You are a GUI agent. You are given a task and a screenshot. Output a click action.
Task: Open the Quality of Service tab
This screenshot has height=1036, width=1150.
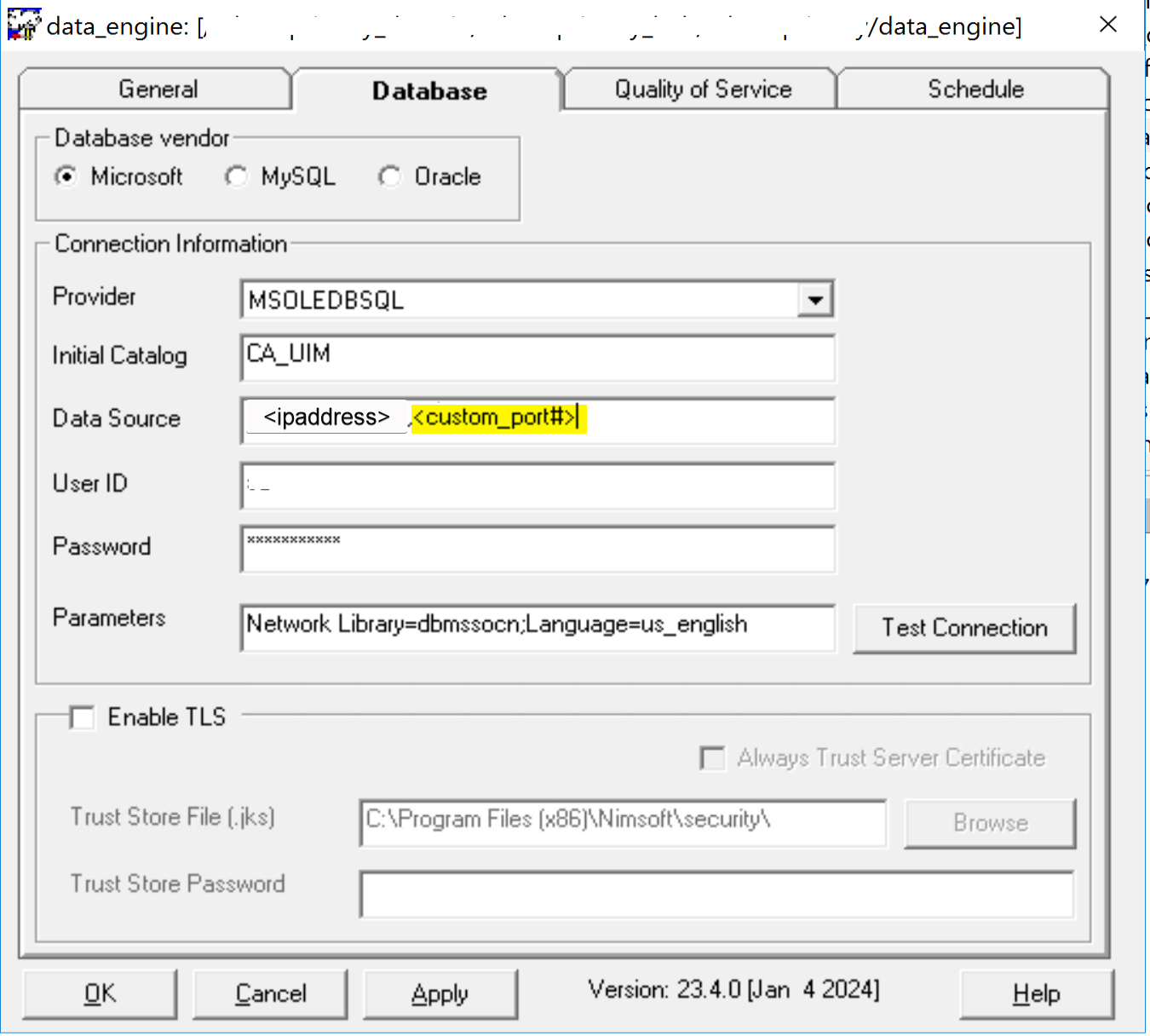(703, 89)
